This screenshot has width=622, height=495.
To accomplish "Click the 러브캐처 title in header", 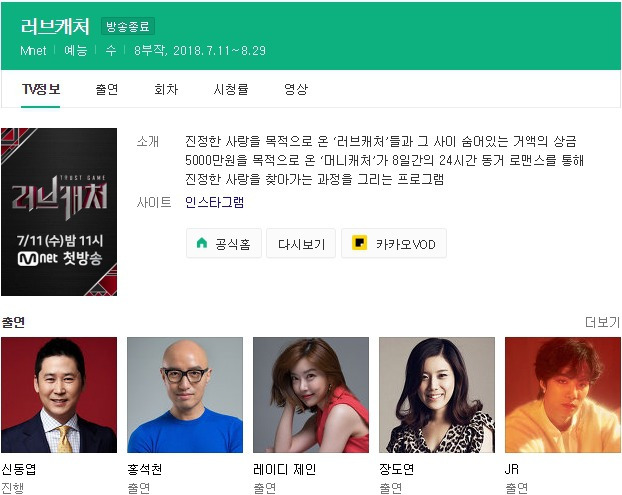I will pos(55,27).
